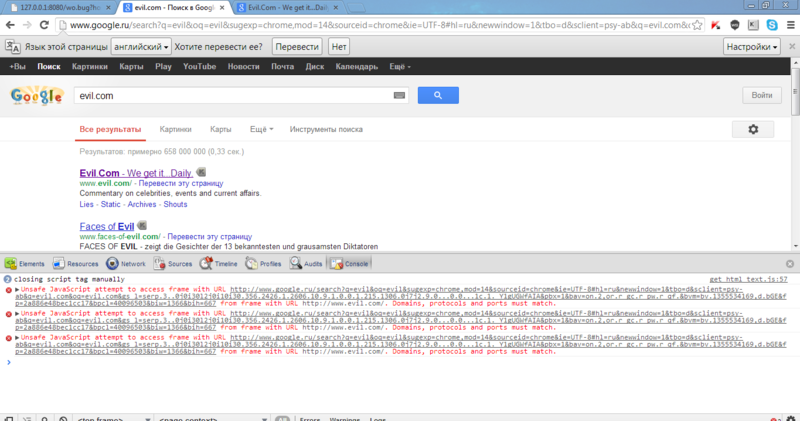Select the DevTools Console panel
Image resolution: width=800 pixels, height=421 pixels.
tap(349, 263)
